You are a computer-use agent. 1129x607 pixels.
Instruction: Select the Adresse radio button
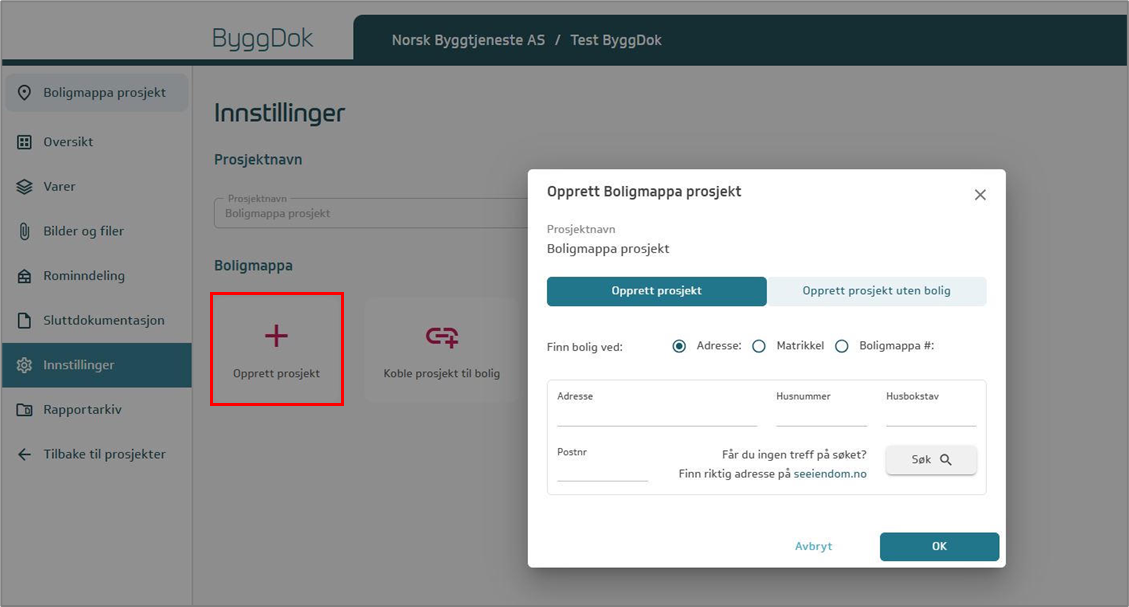pos(679,346)
